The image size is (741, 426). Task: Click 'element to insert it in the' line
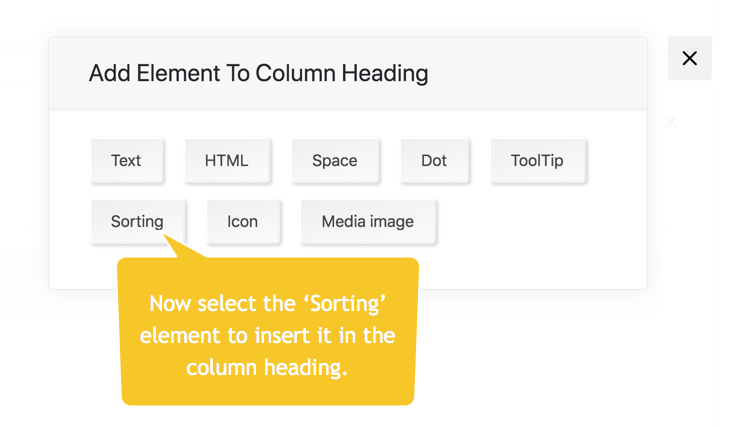pos(267,335)
